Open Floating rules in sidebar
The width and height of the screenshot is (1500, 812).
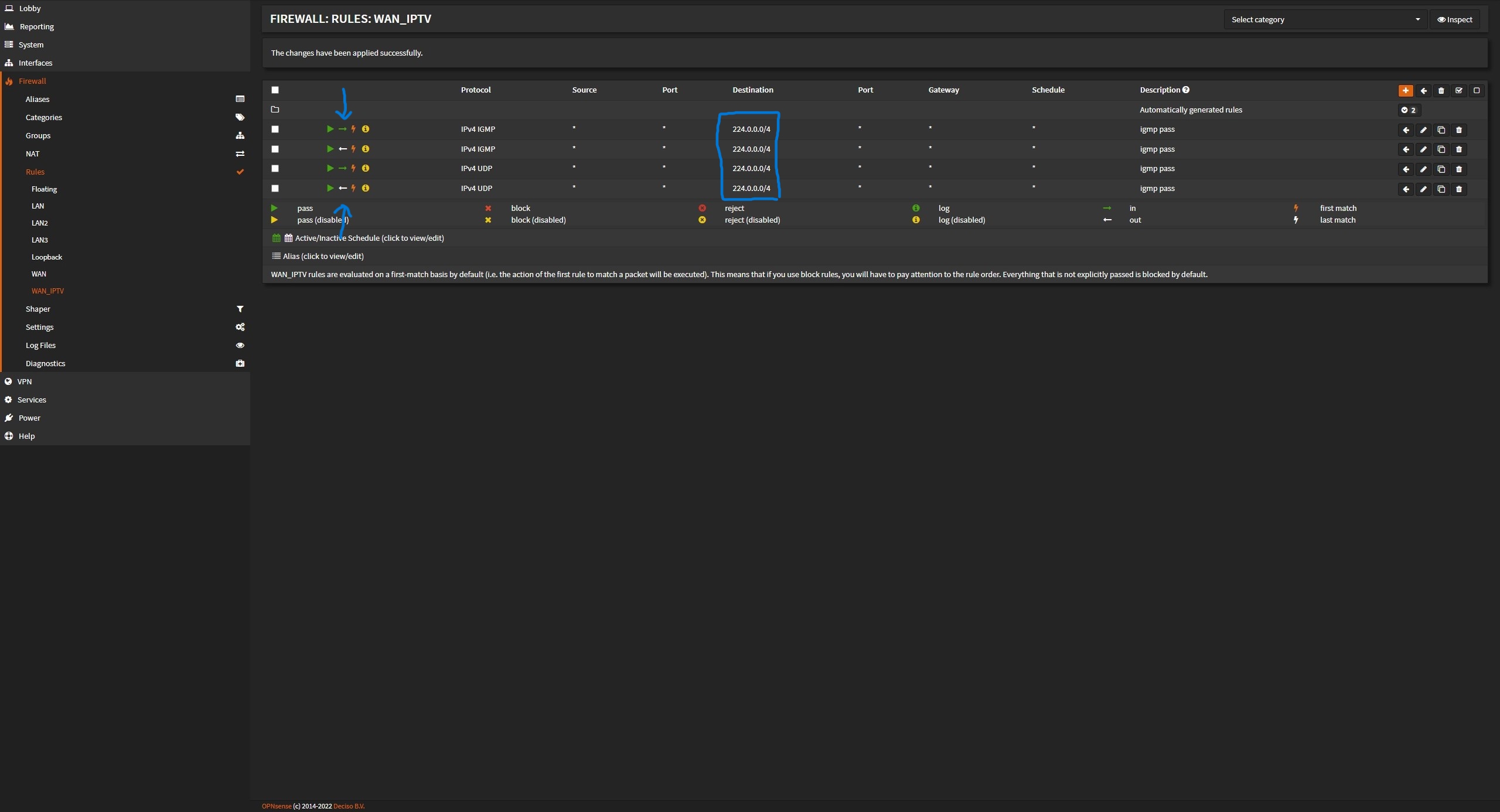click(44, 189)
